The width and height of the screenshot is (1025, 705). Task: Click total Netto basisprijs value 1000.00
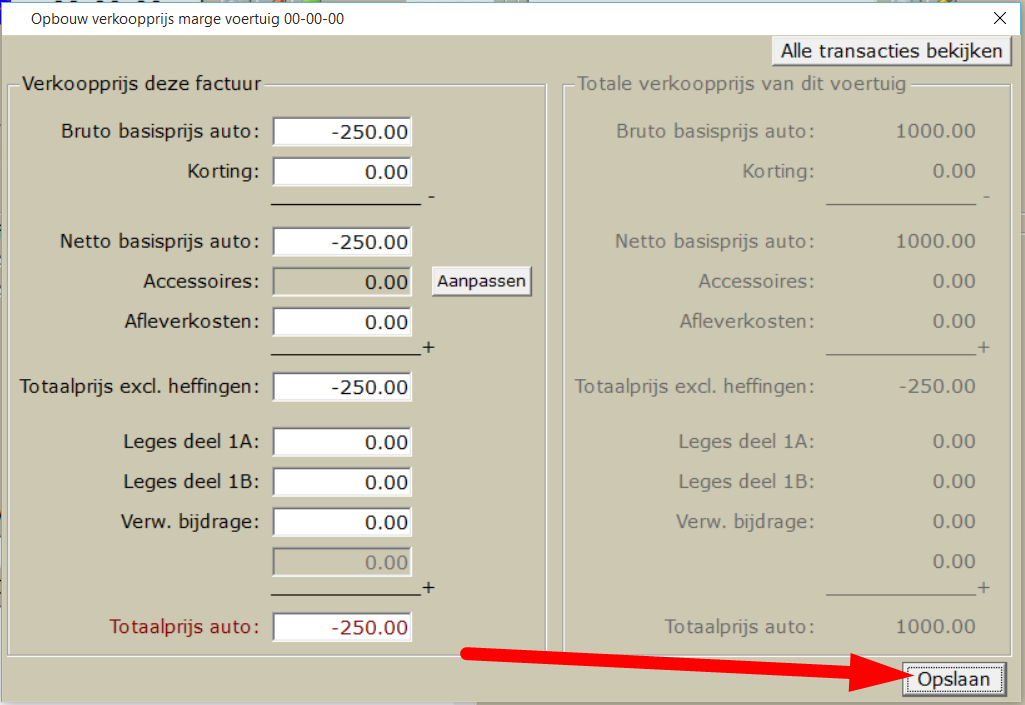[x=935, y=241]
